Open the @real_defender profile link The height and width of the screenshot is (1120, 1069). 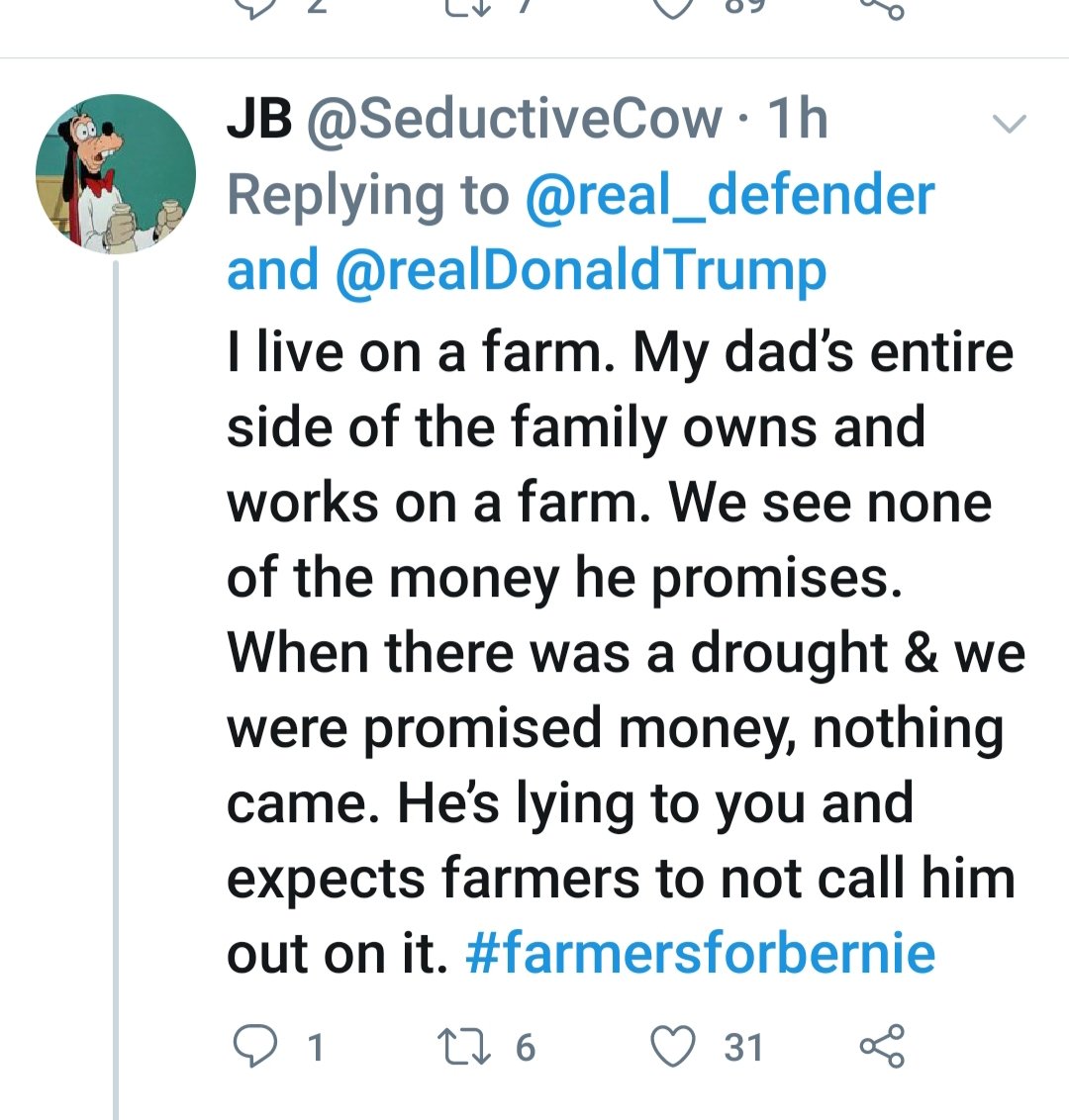pyautogui.click(x=729, y=195)
